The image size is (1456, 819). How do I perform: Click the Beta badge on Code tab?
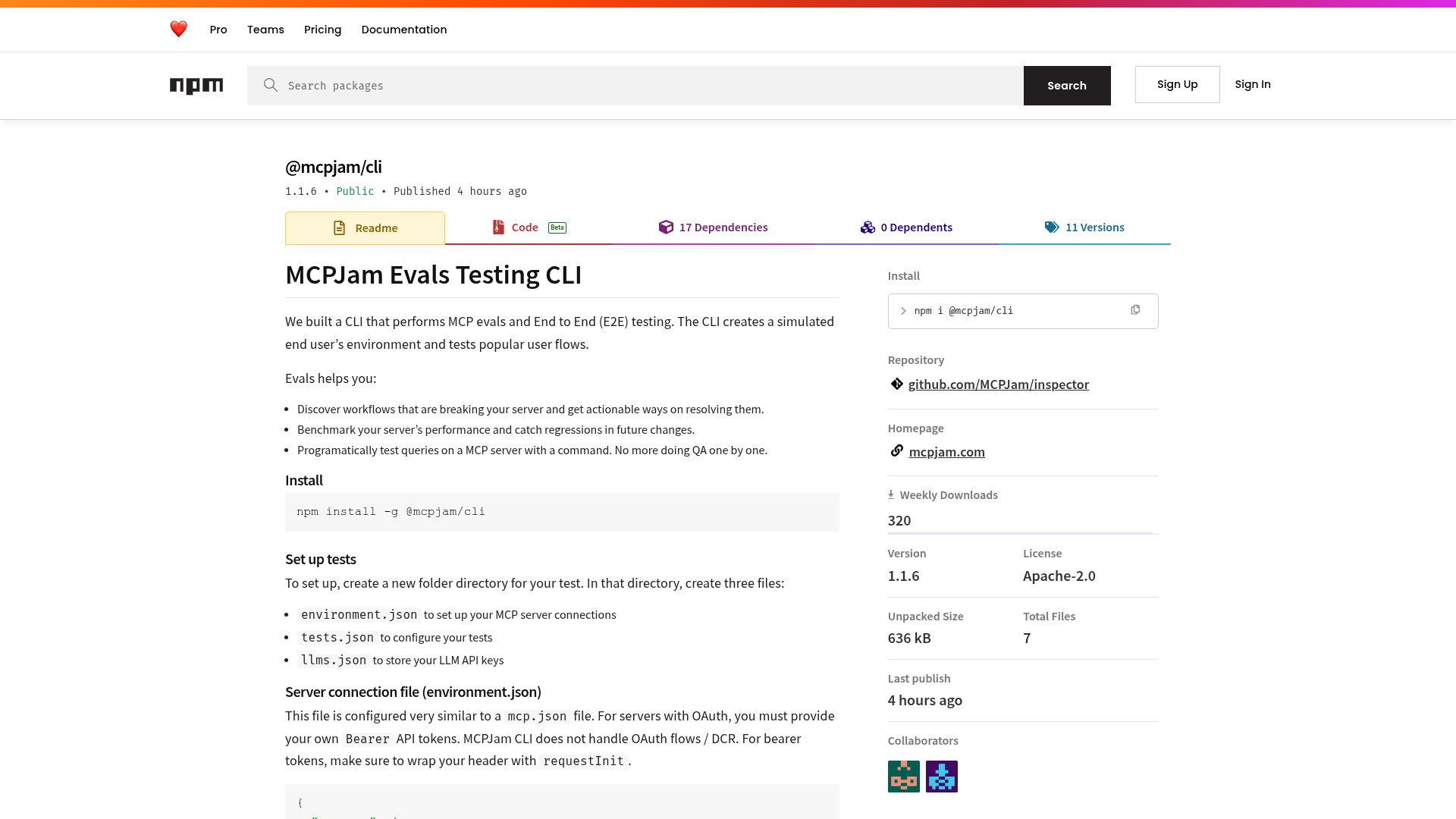click(x=557, y=227)
